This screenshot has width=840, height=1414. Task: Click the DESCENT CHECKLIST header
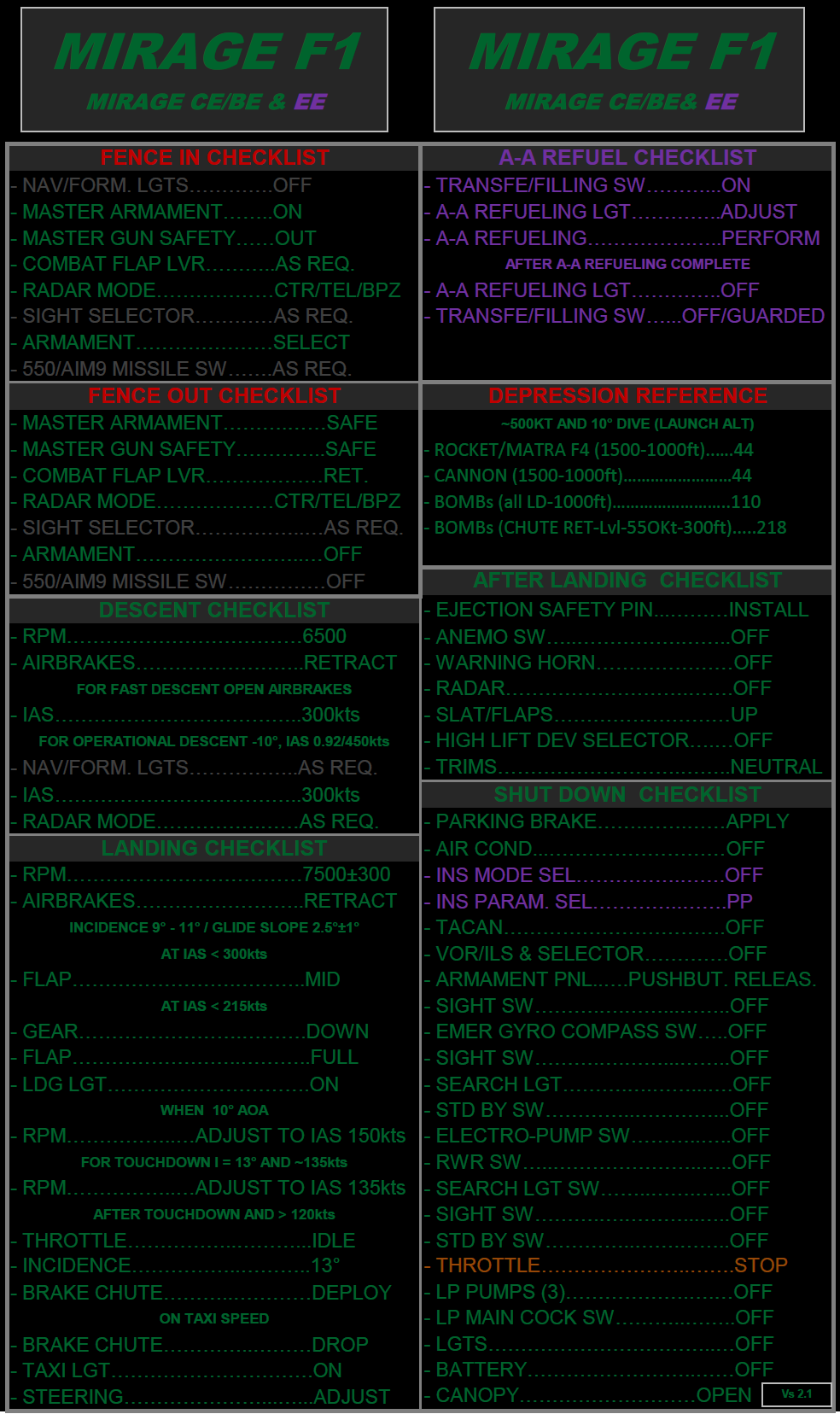point(214,611)
